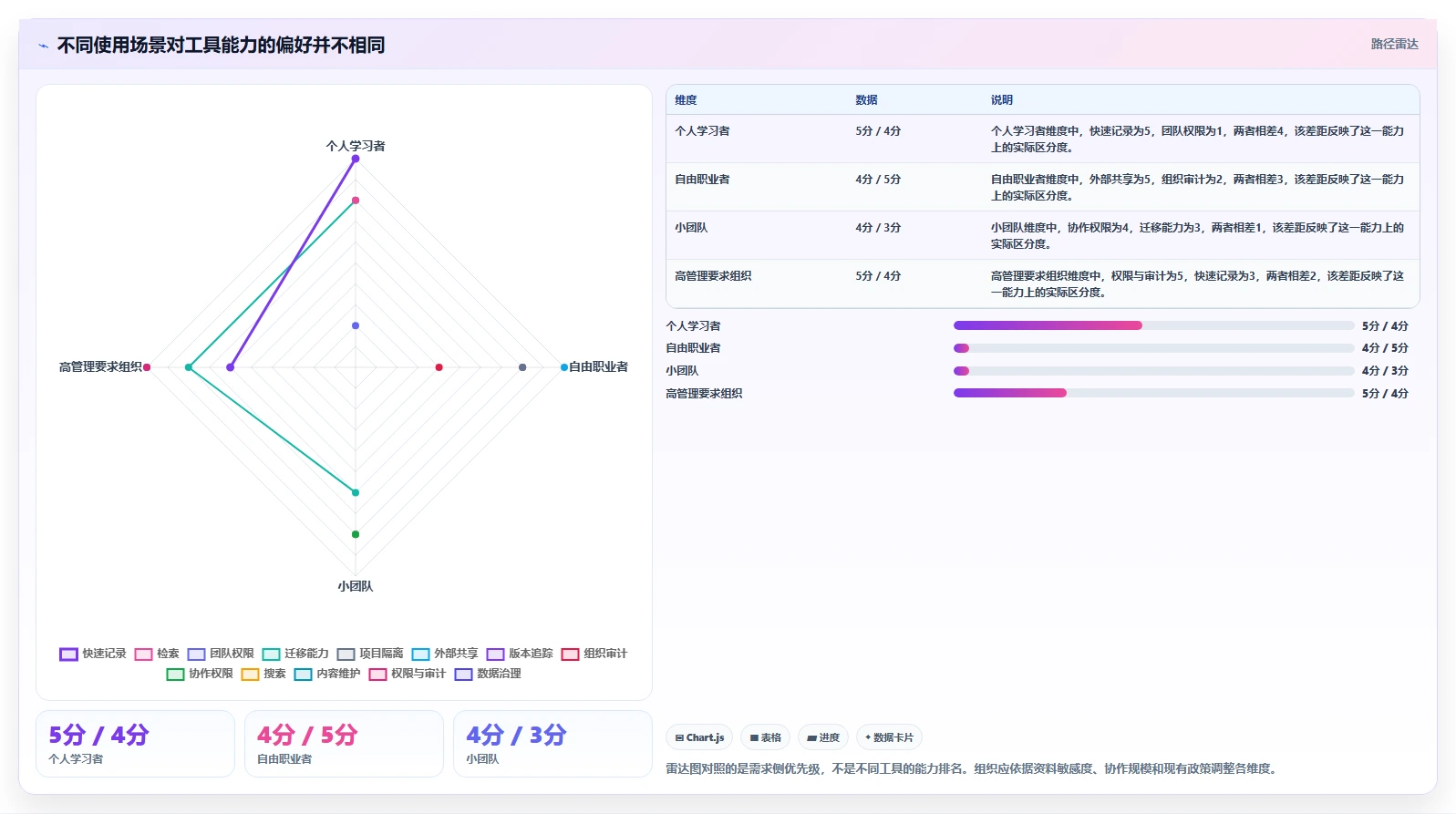The height and width of the screenshot is (814, 1456).
Task: Click the 自由职业者 cell in the table
Action: tap(702, 180)
